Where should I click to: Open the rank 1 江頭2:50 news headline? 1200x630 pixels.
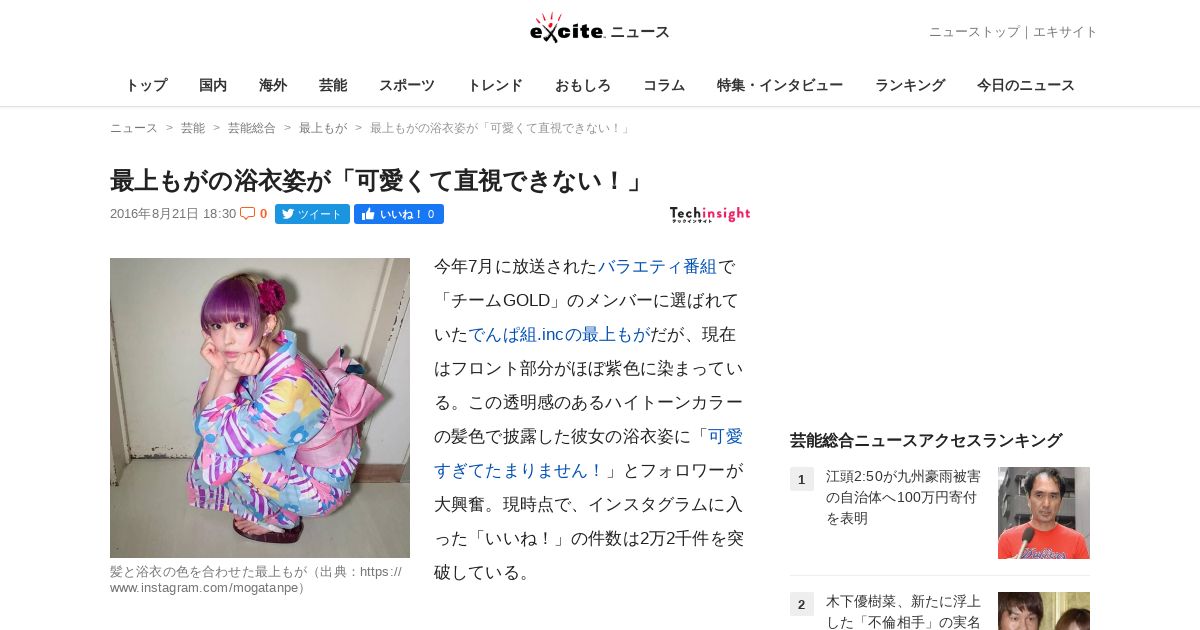pyautogui.click(x=904, y=497)
